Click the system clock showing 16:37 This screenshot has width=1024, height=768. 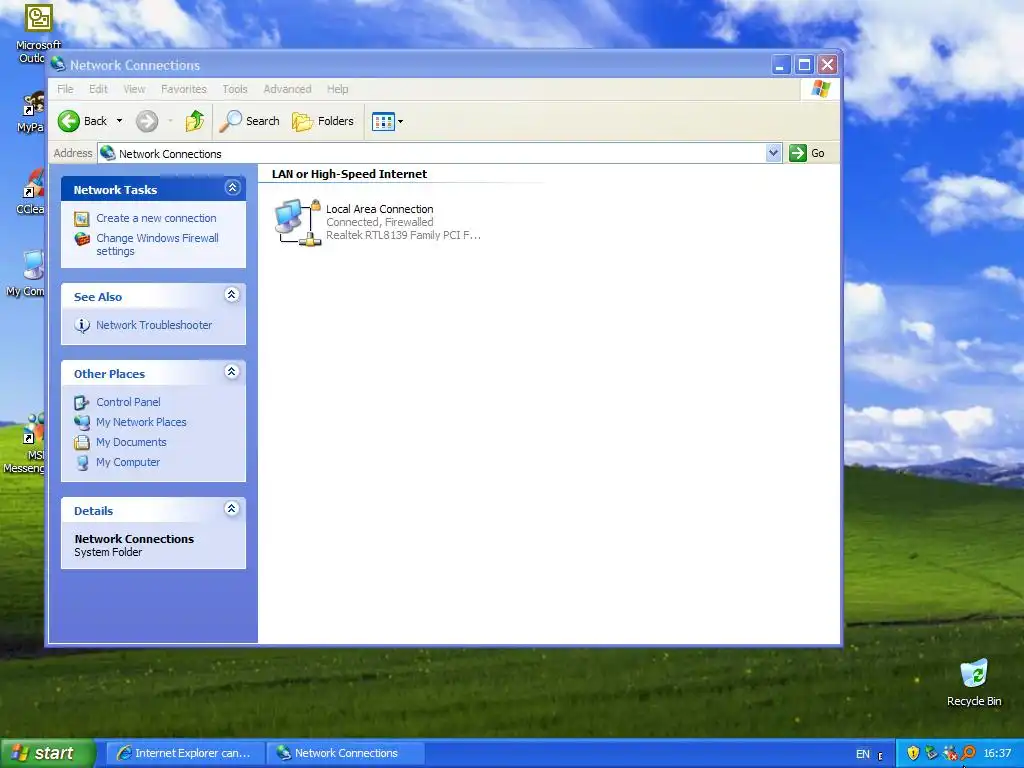tap(997, 754)
